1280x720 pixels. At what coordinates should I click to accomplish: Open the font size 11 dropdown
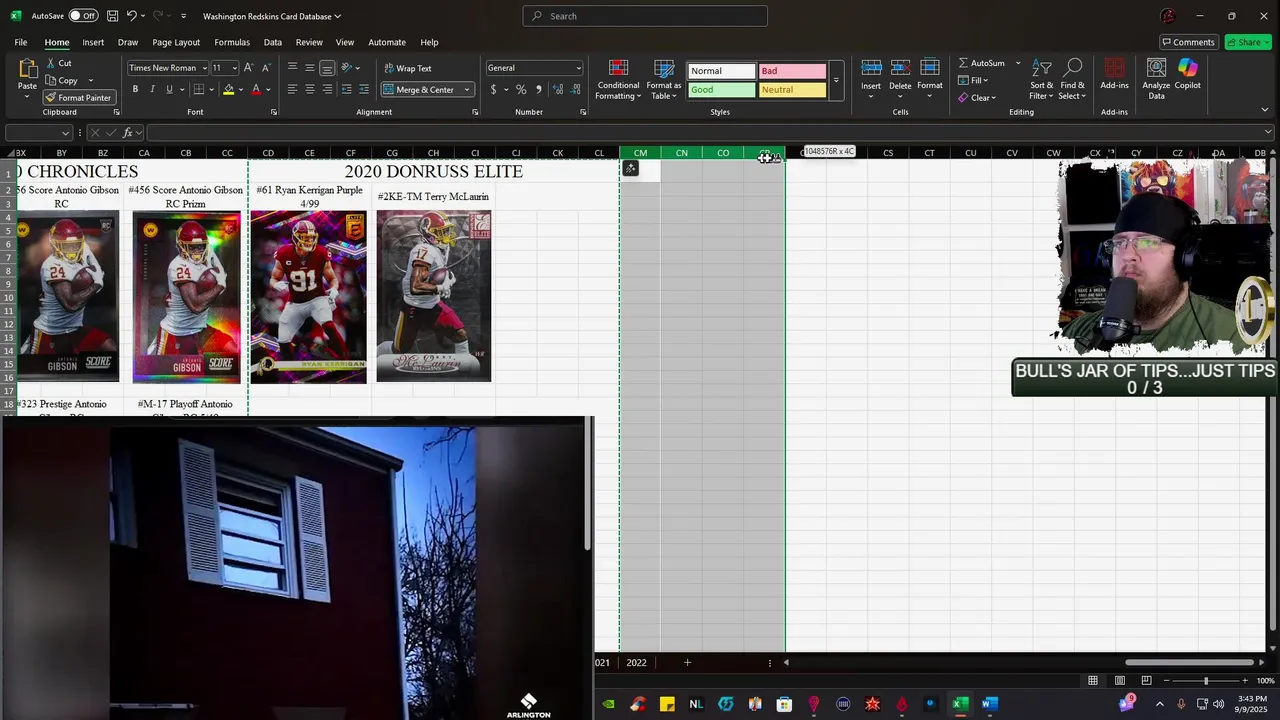coord(235,68)
